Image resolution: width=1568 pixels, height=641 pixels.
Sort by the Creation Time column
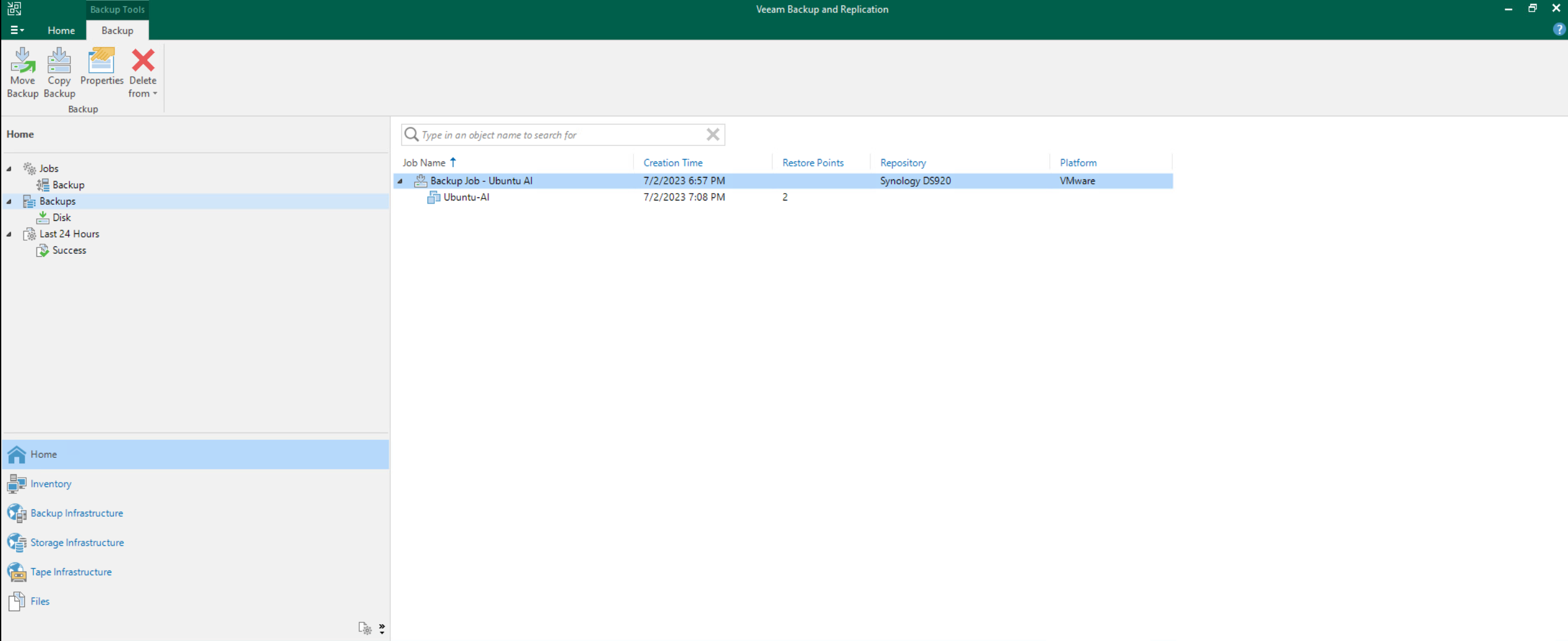pos(672,163)
